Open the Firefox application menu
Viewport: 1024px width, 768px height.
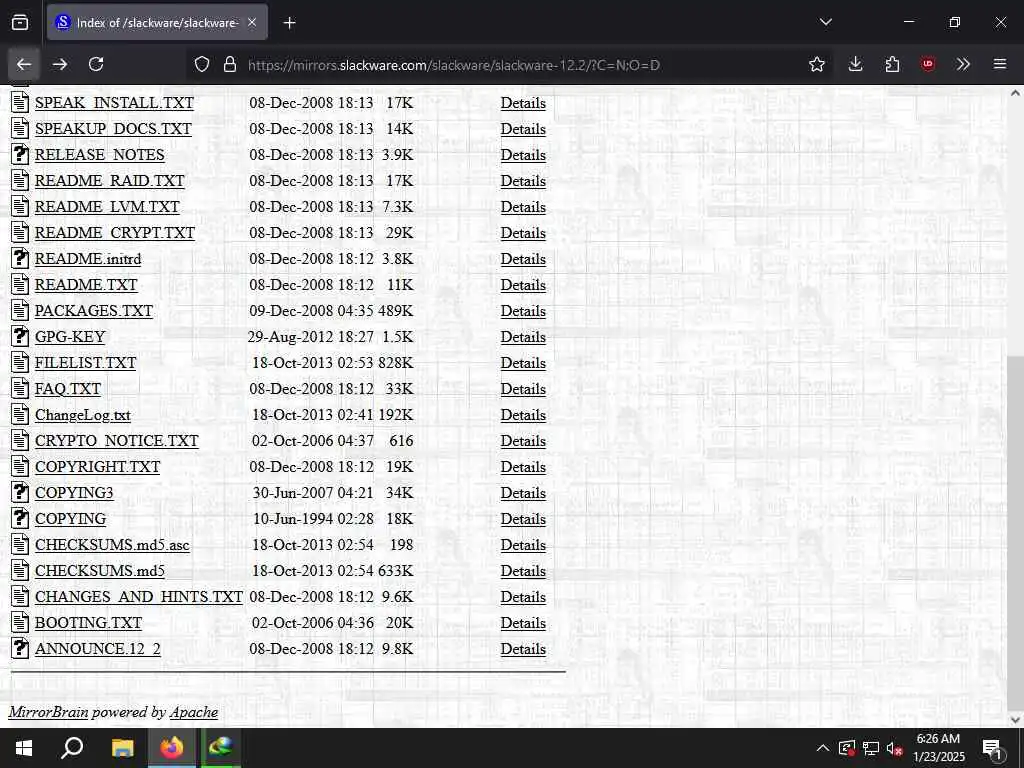[x=1000, y=64]
